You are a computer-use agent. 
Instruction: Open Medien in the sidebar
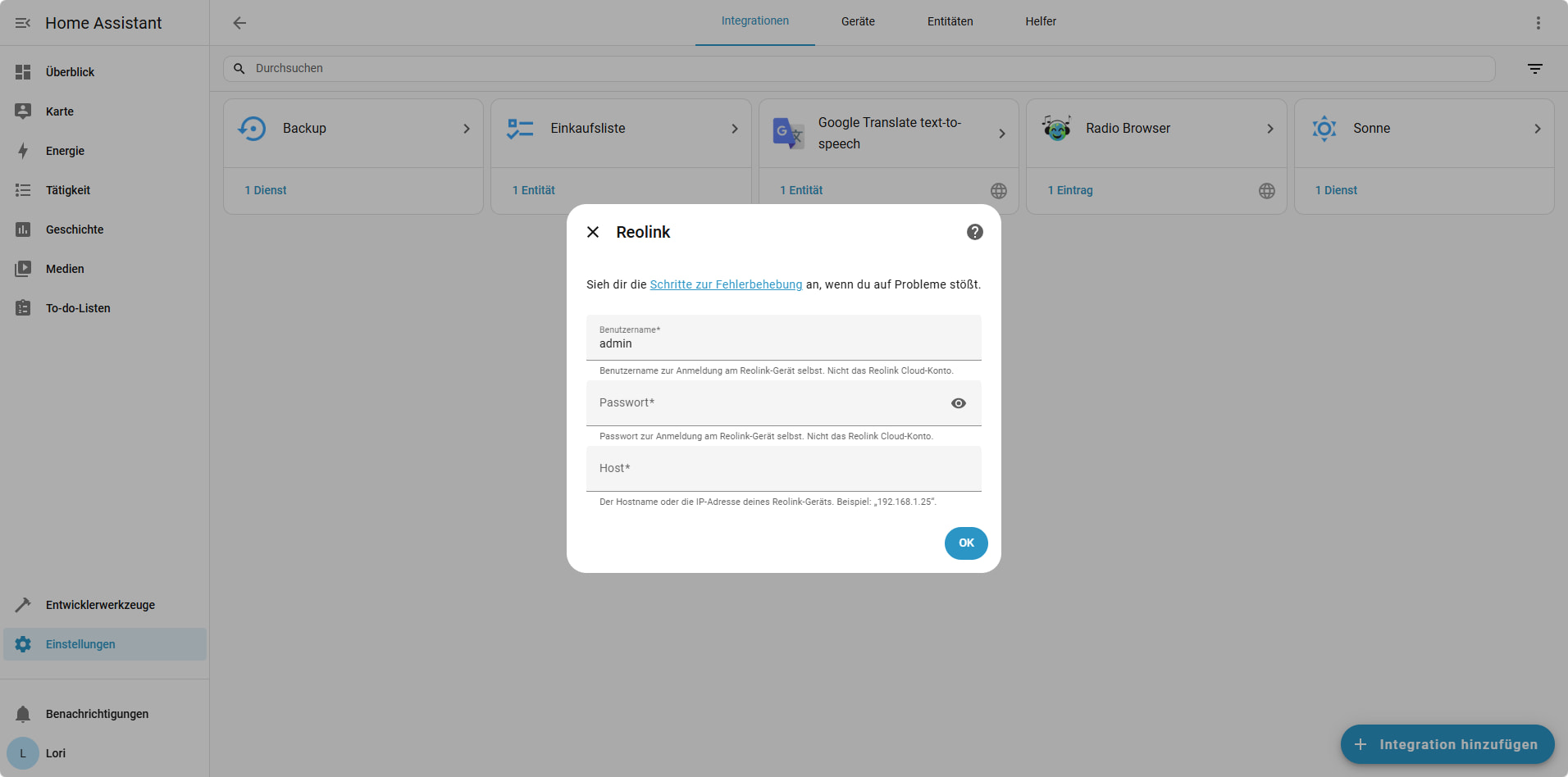105,269
